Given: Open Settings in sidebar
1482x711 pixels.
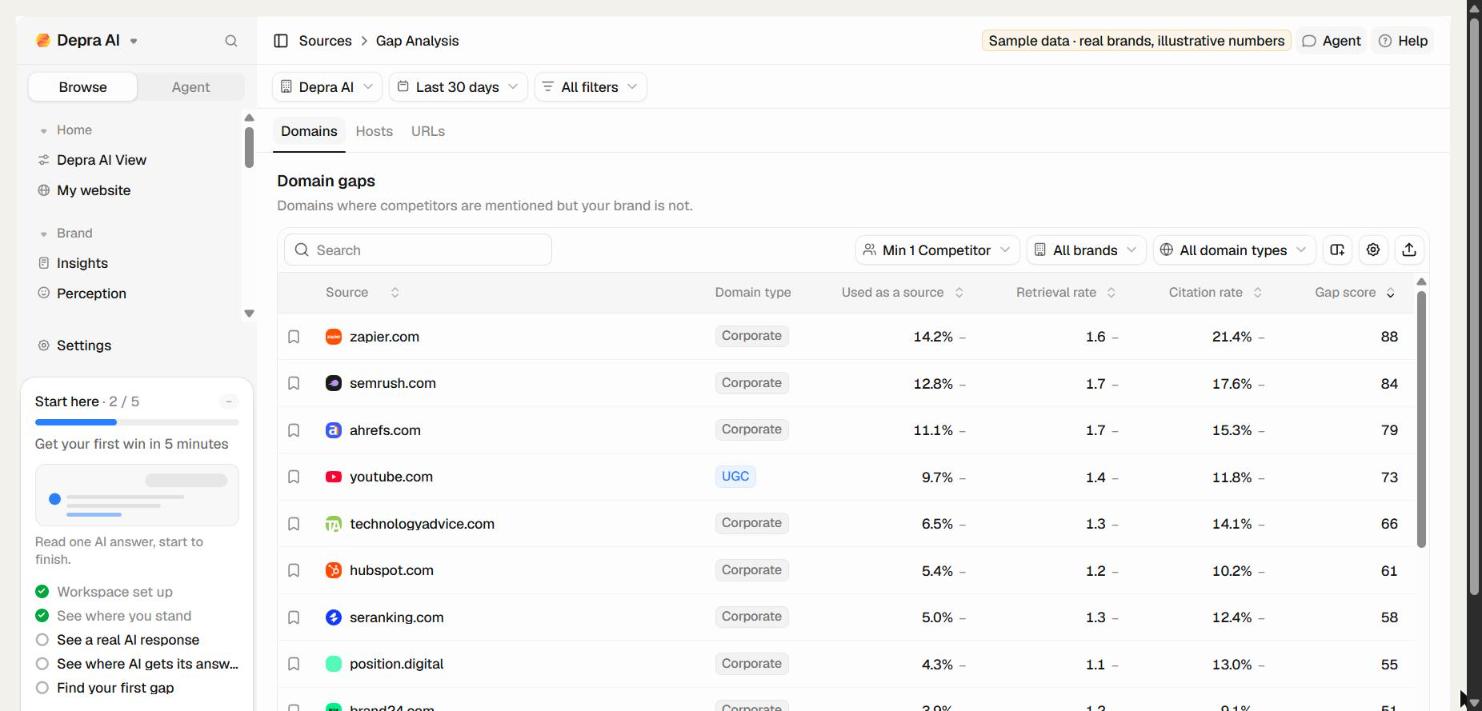Looking at the screenshot, I should (74, 345).
